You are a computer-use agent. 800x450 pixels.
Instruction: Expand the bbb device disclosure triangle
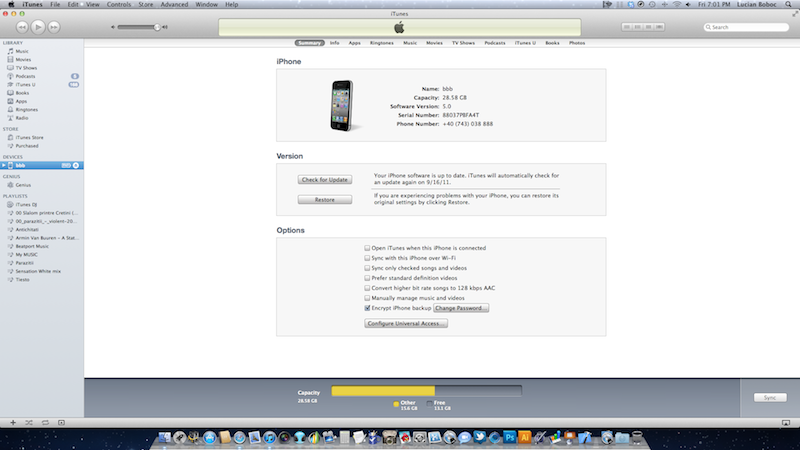(x=4, y=165)
